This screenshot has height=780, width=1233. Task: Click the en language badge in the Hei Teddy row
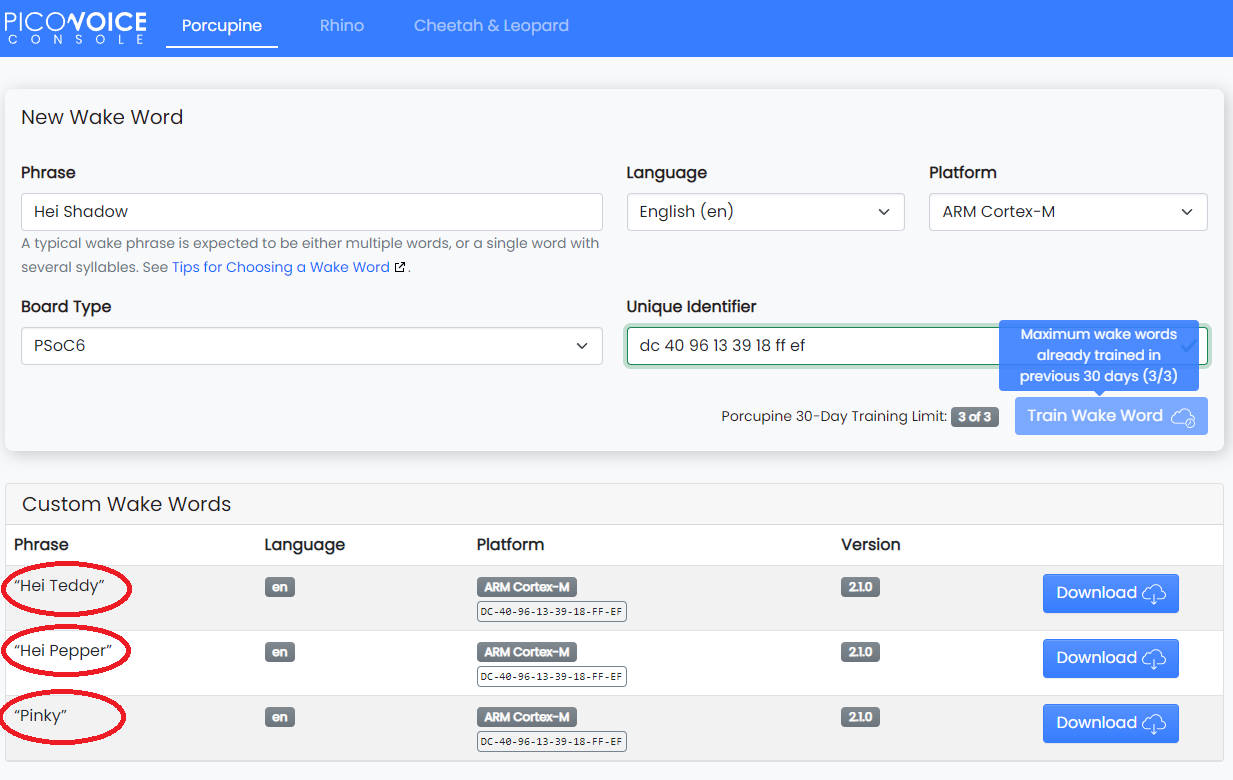(x=280, y=587)
